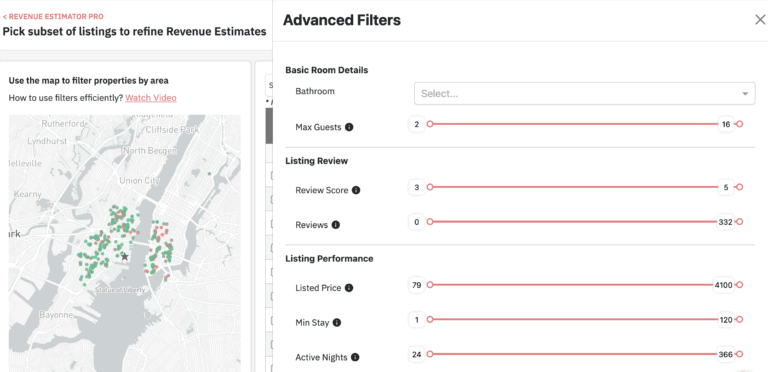This screenshot has height=372, width=768.
Task: Click the Listing Performance section heading
Action: (x=329, y=258)
